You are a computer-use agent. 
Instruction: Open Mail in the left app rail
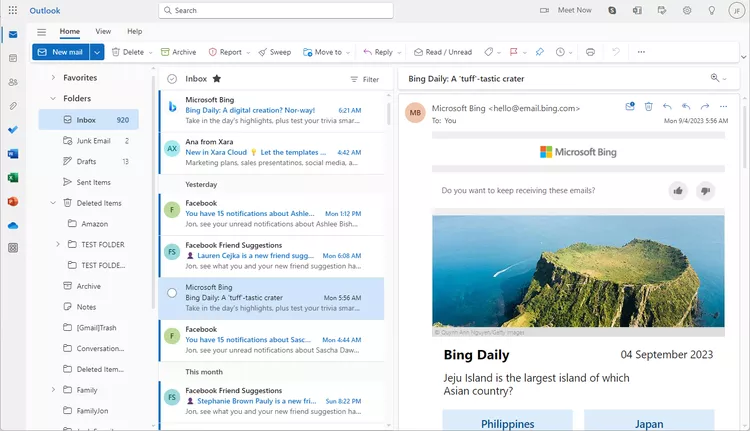[x=13, y=34]
